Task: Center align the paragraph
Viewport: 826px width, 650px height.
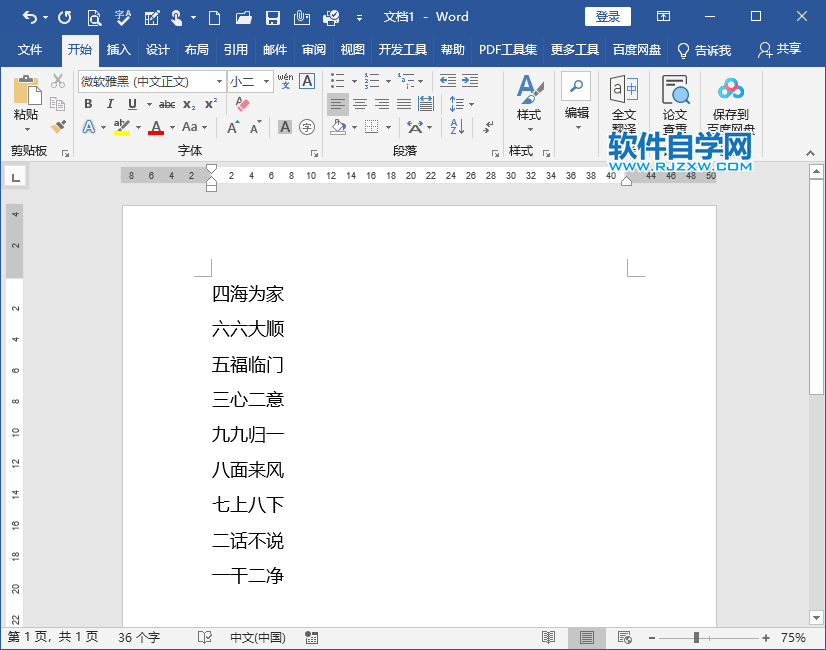Action: pos(359,103)
